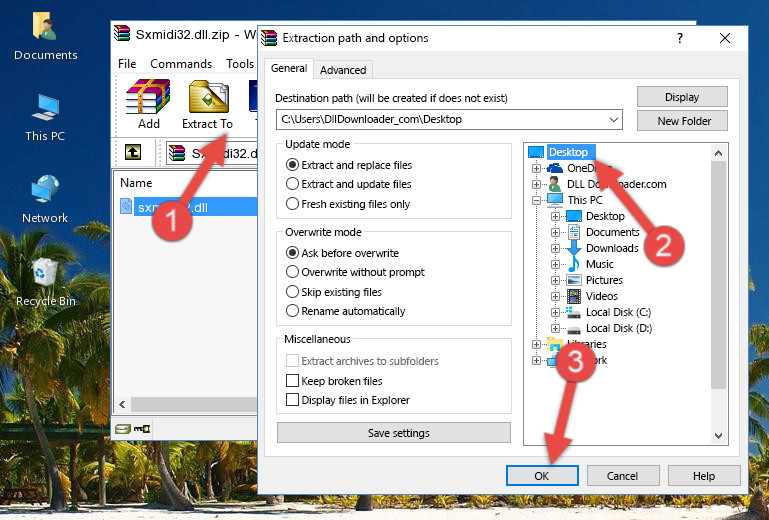Expand the Local Disk (D:) node
Image resolution: width=769 pixels, height=520 pixels.
click(555, 329)
